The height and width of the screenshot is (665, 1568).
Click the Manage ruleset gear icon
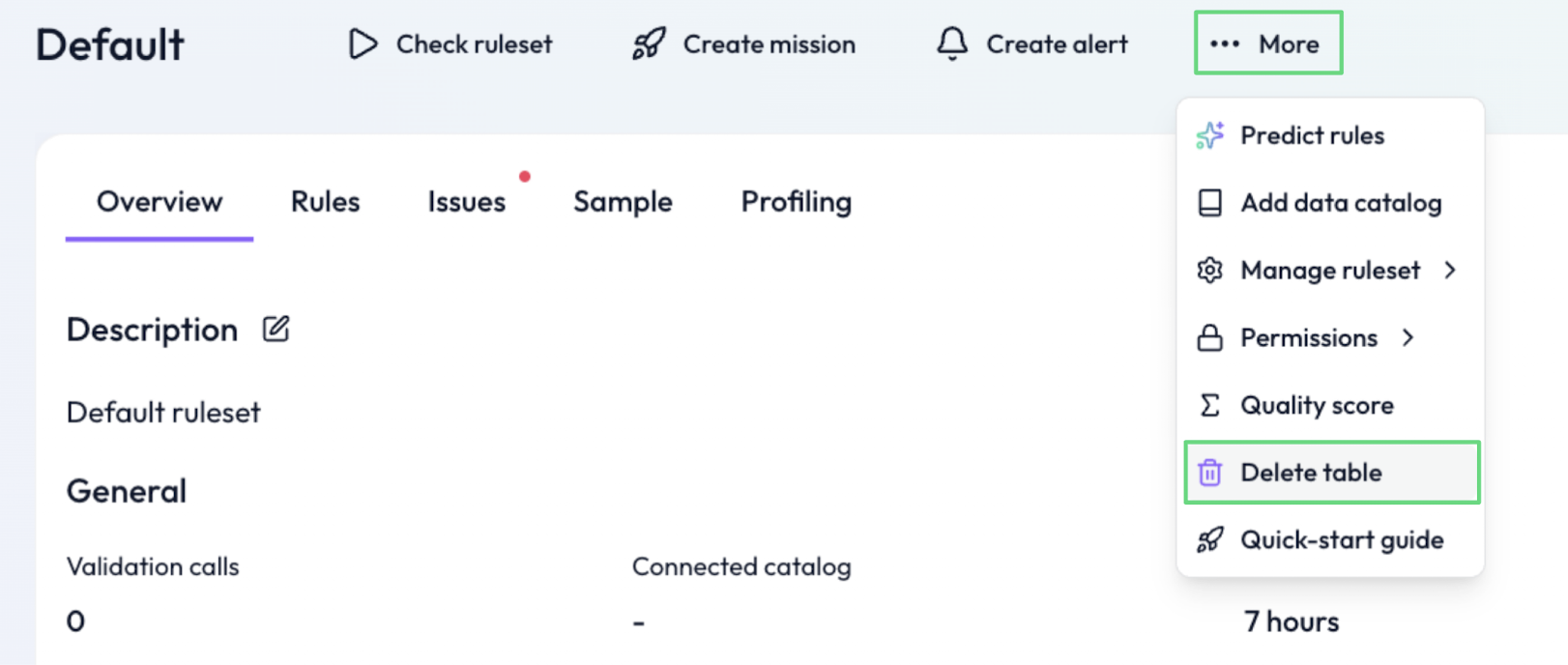click(x=1209, y=271)
